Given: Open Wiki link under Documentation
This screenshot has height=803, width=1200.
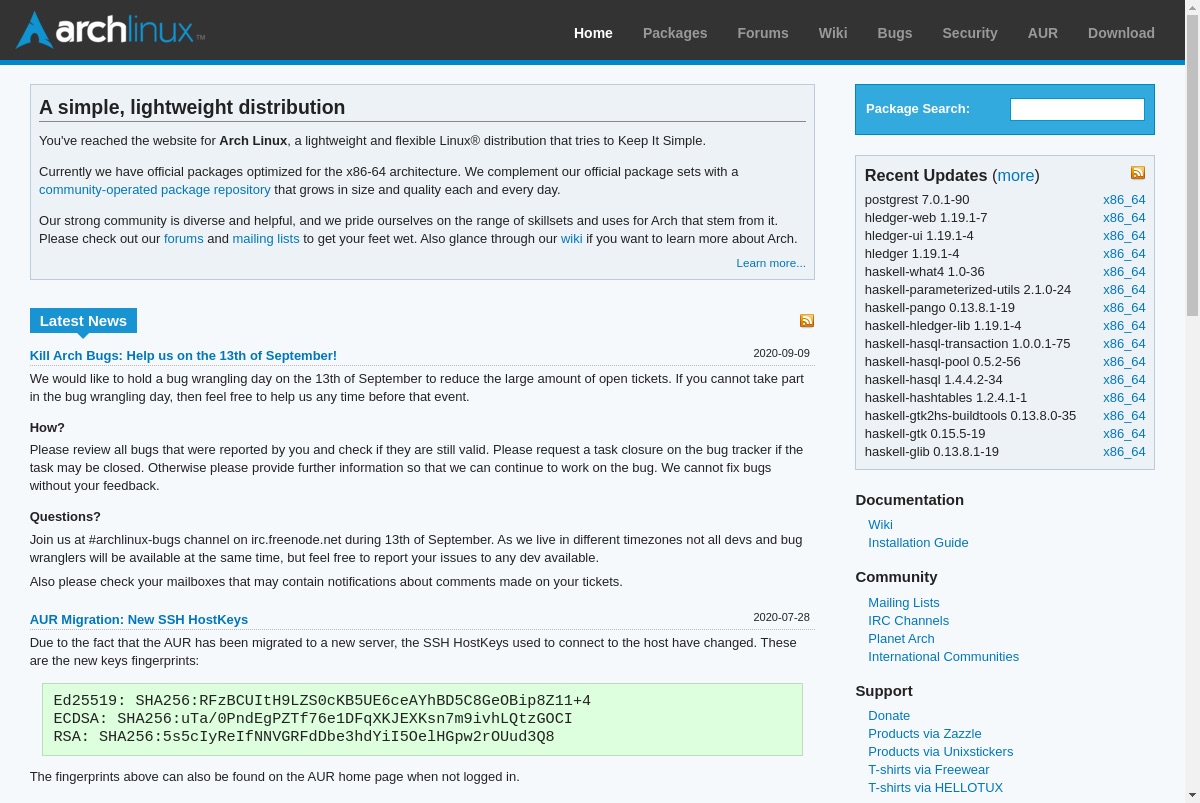Looking at the screenshot, I should 880,525.
